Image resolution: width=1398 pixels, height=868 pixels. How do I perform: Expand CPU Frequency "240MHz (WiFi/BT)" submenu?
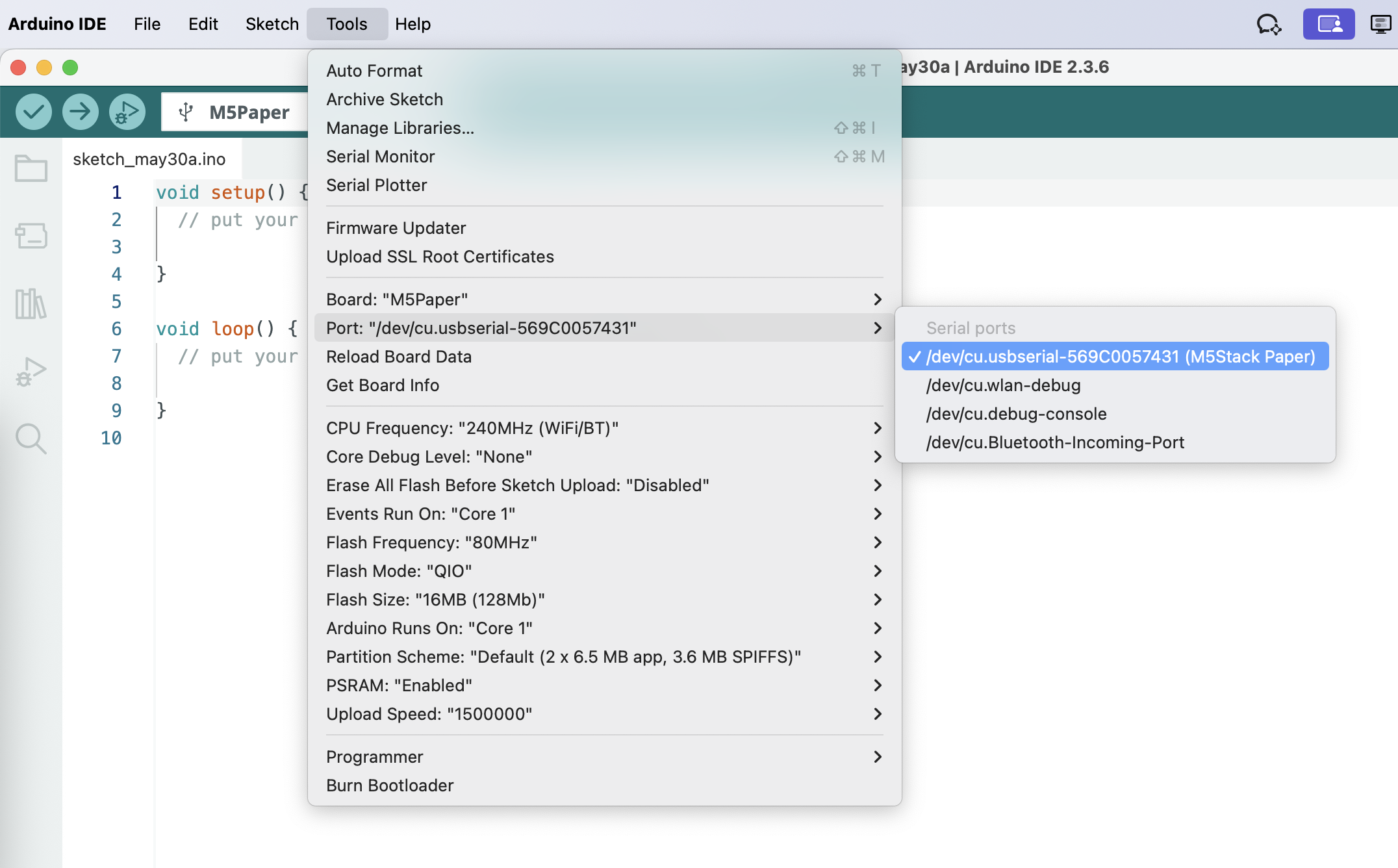(x=604, y=428)
